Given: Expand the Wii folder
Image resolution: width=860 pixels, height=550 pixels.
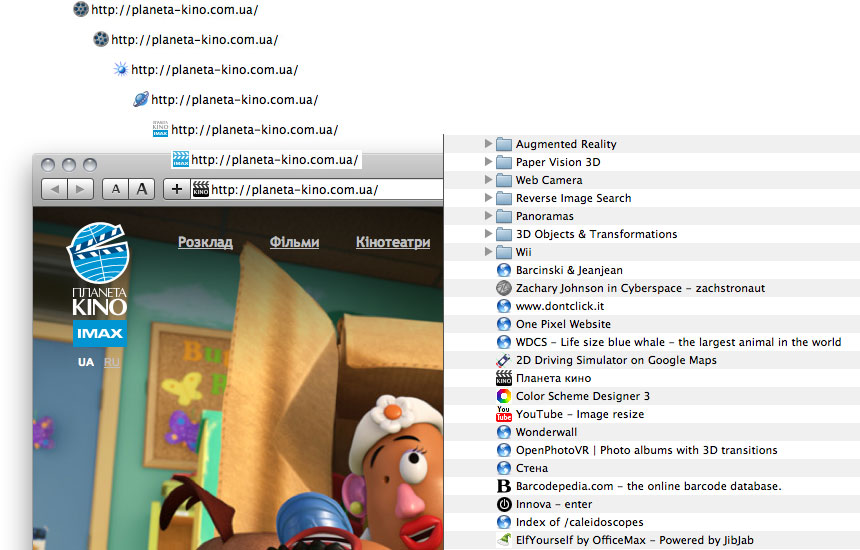Looking at the screenshot, I should [488, 252].
